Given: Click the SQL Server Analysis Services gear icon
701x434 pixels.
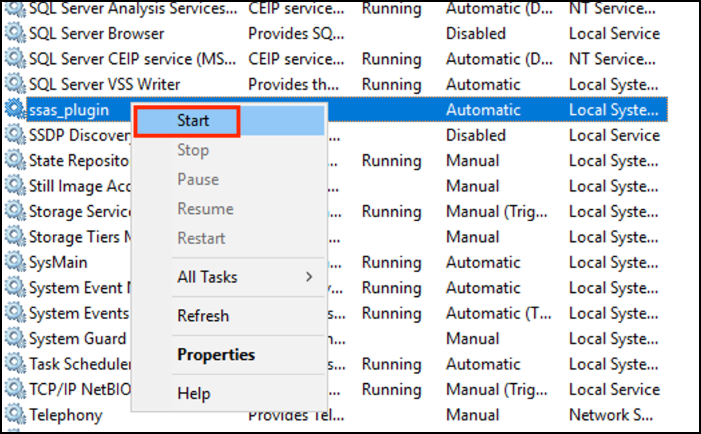Looking at the screenshot, I should tap(15, 8).
